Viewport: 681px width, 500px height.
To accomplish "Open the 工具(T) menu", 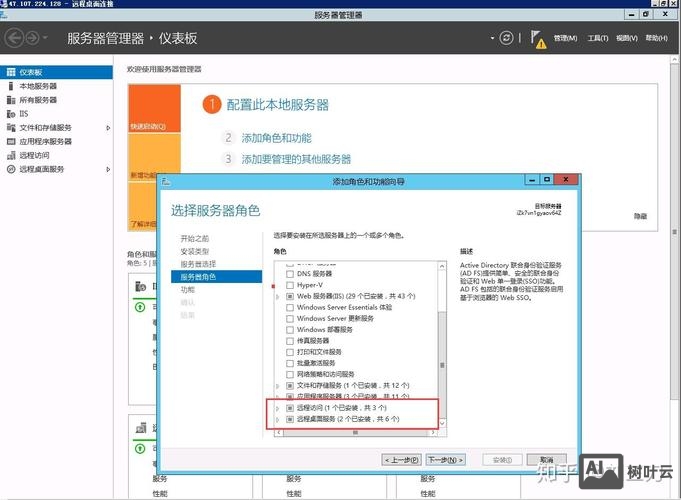I will (598, 38).
